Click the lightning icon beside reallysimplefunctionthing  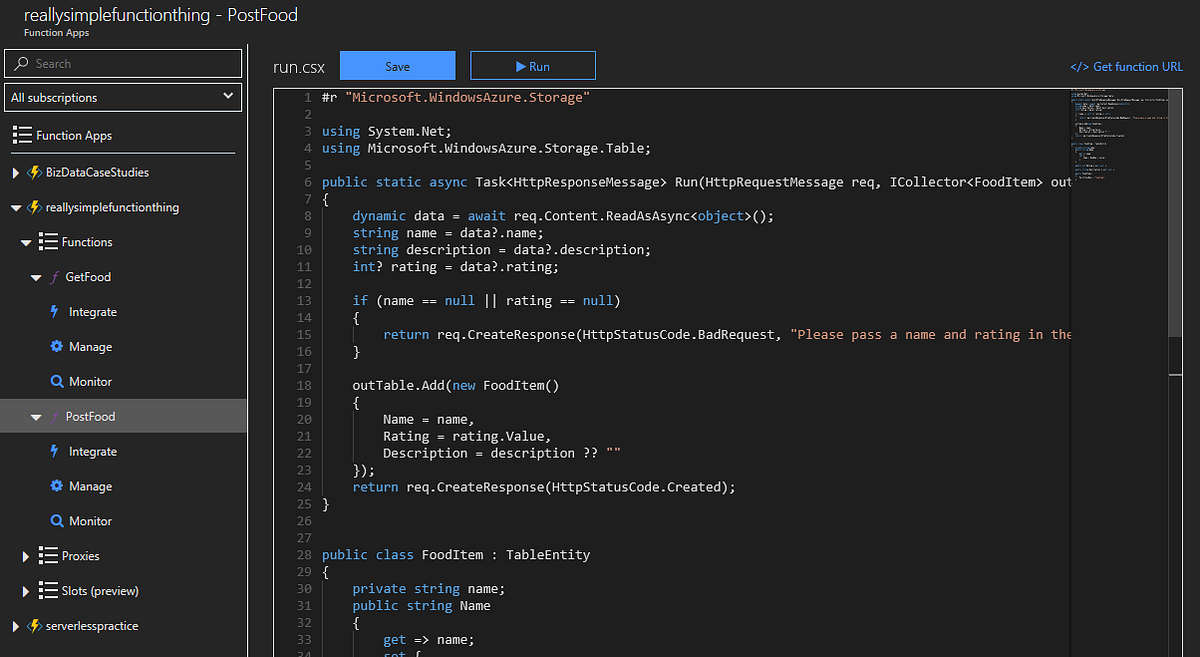click(34, 208)
